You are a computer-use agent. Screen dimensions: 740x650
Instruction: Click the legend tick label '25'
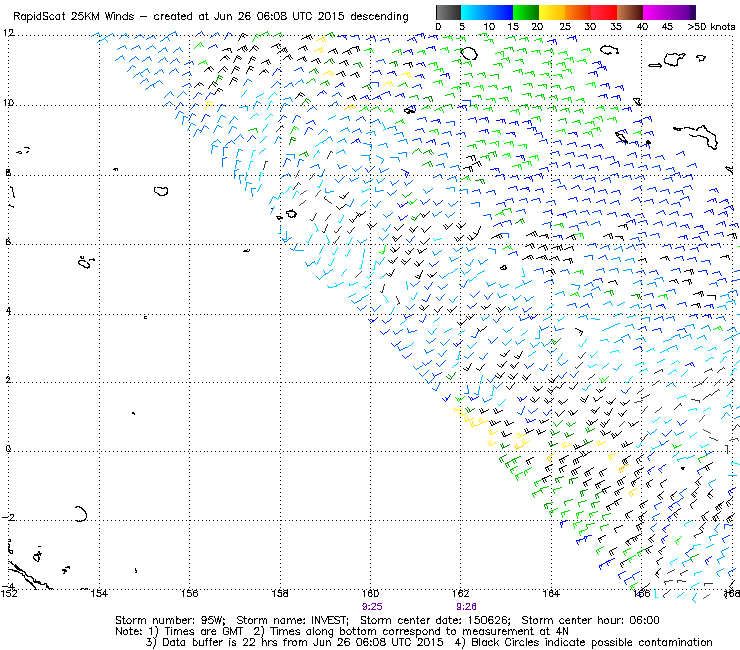point(565,26)
